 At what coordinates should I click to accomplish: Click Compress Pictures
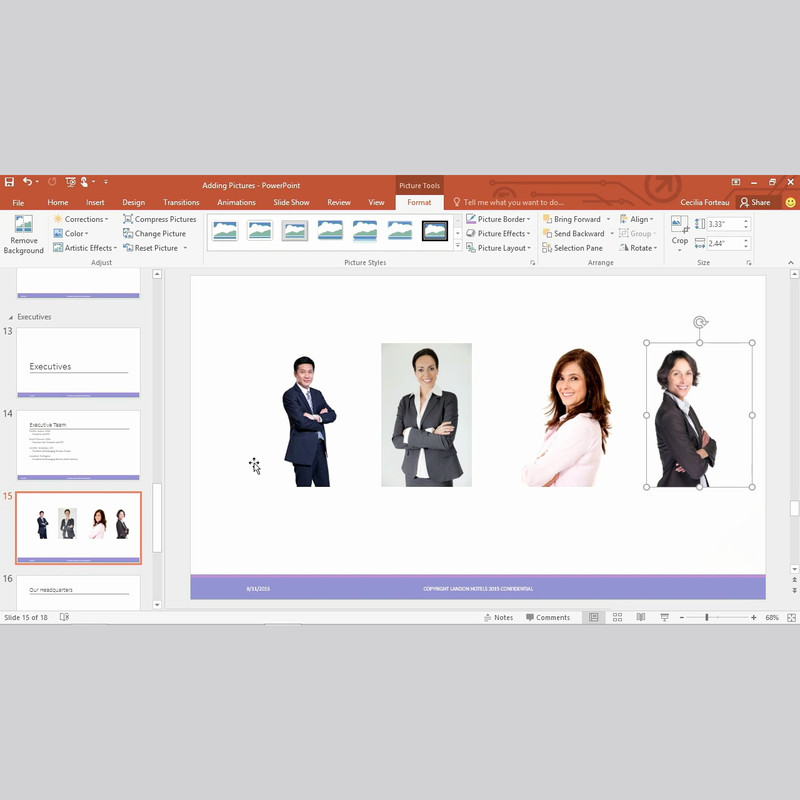[160, 219]
